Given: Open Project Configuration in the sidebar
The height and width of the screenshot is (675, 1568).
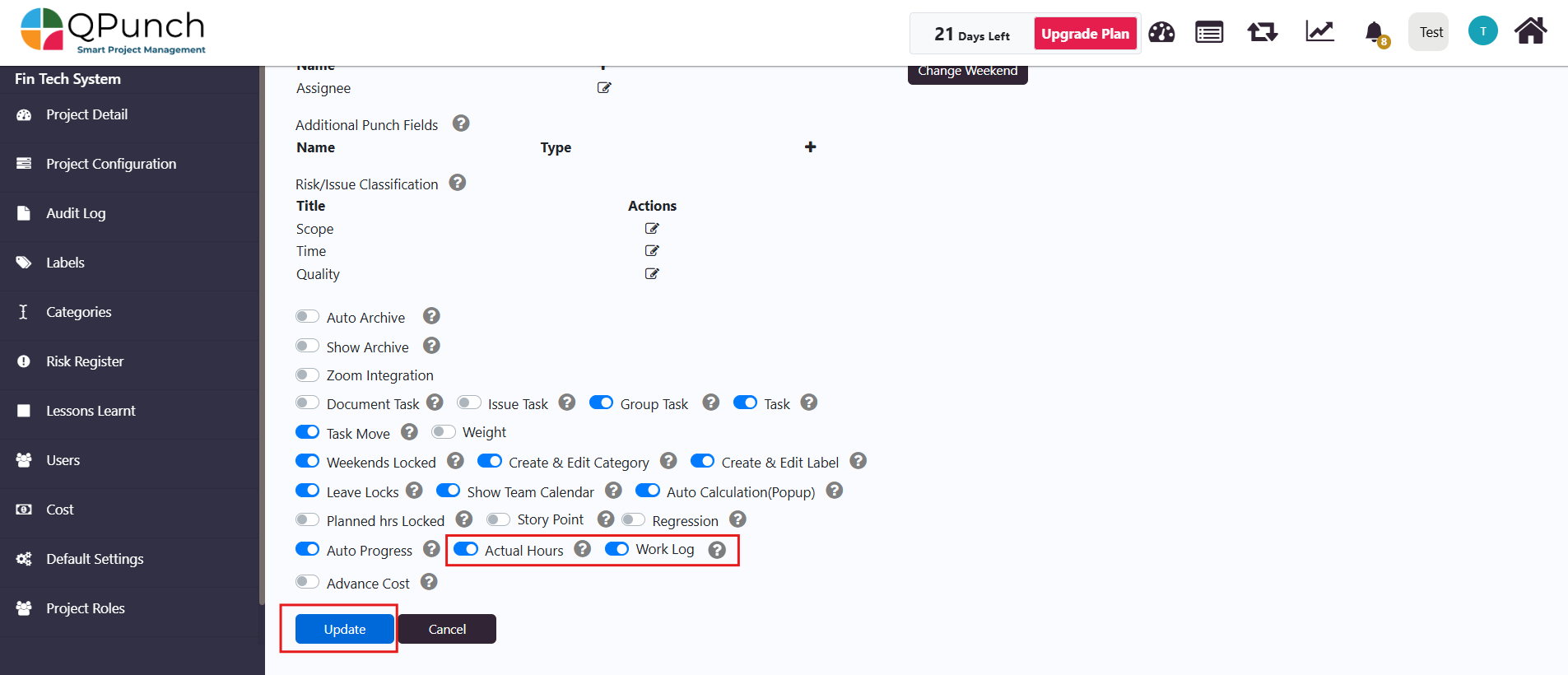Looking at the screenshot, I should tap(111, 164).
